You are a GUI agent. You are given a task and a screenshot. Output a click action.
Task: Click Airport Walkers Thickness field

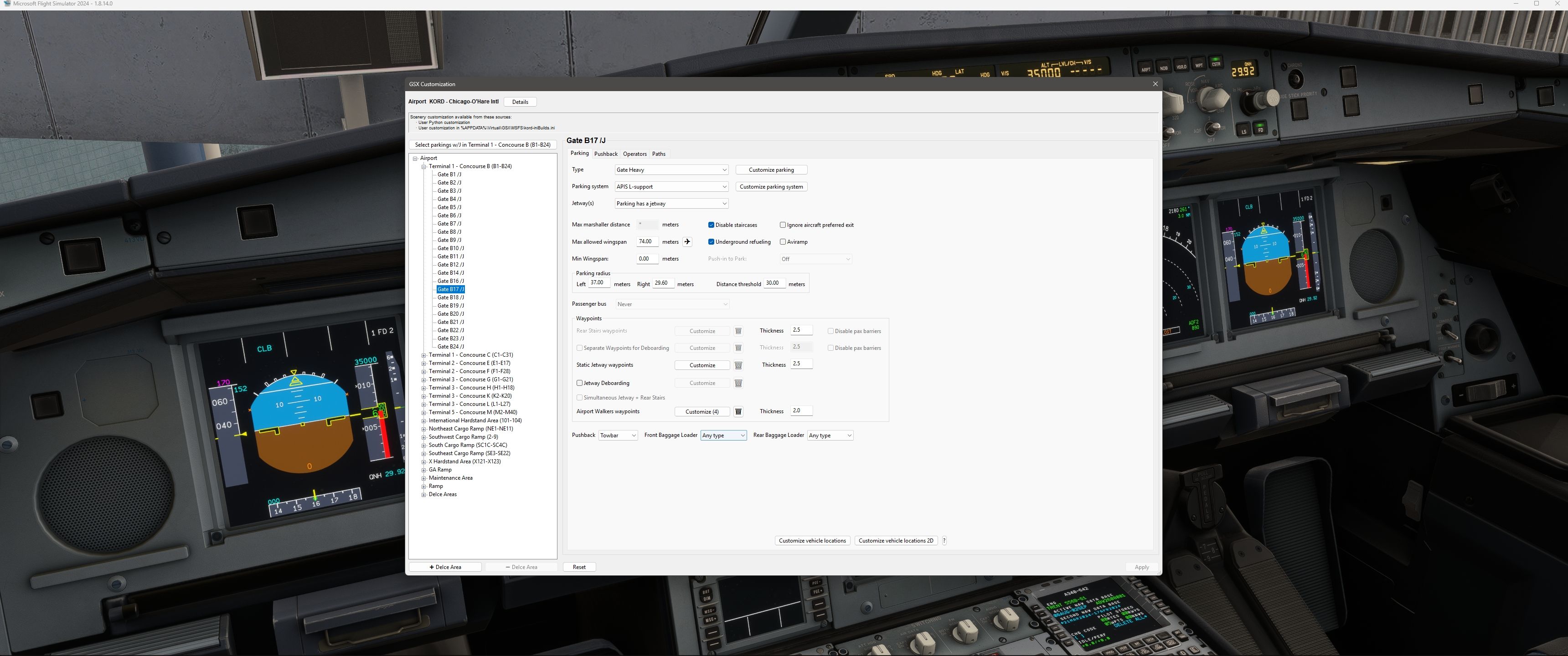[x=801, y=411]
